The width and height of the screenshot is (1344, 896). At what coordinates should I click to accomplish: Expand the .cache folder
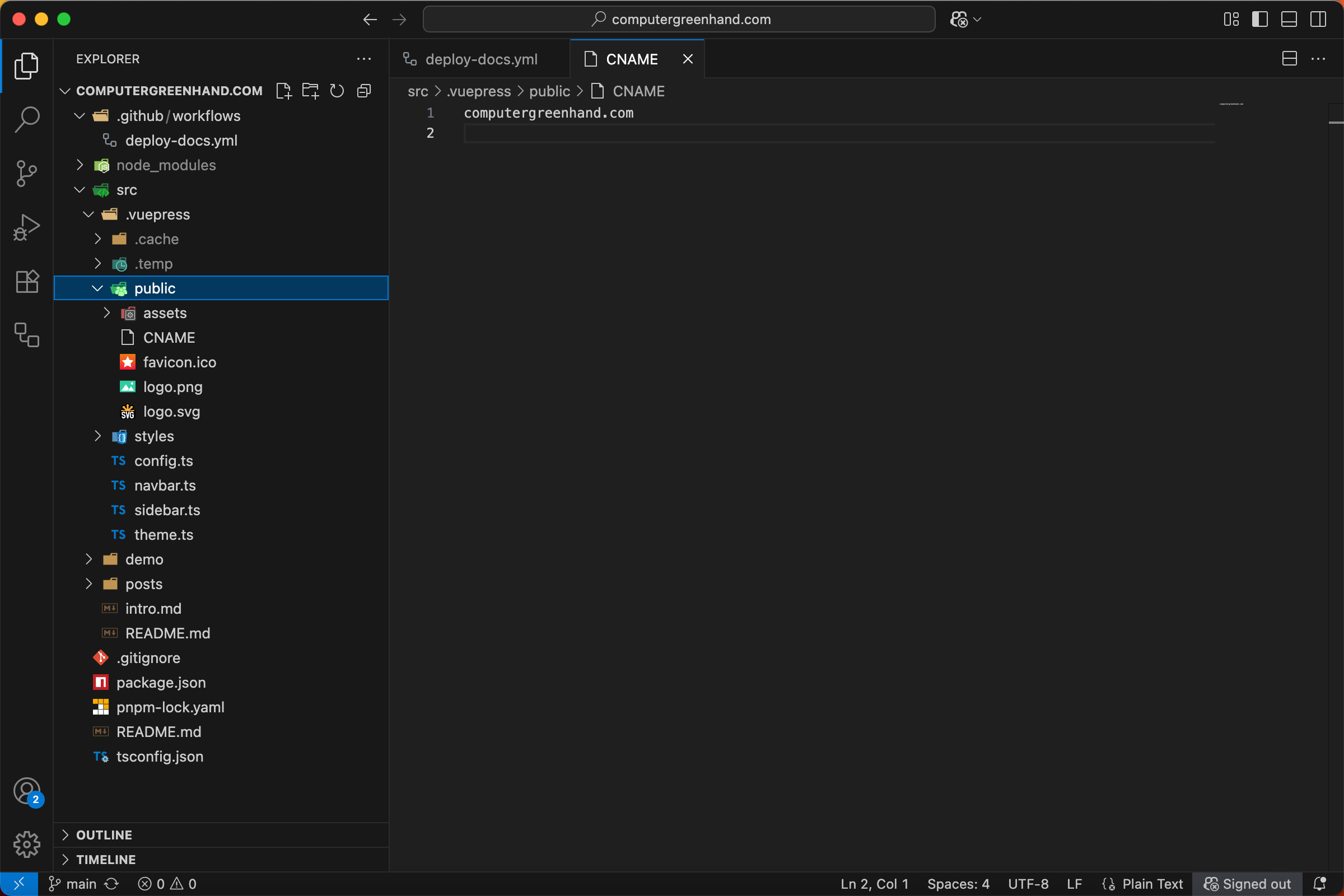click(97, 239)
